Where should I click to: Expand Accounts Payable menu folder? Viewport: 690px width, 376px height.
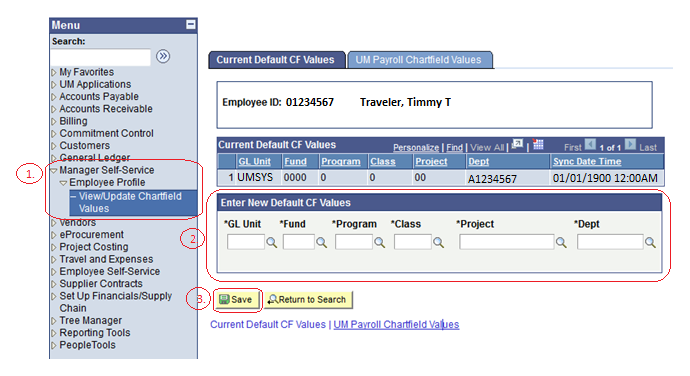click(x=54, y=97)
